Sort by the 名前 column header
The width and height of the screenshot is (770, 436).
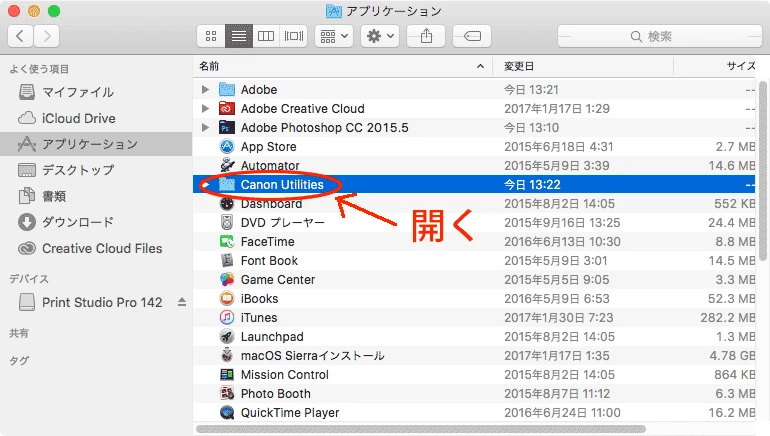coord(342,66)
